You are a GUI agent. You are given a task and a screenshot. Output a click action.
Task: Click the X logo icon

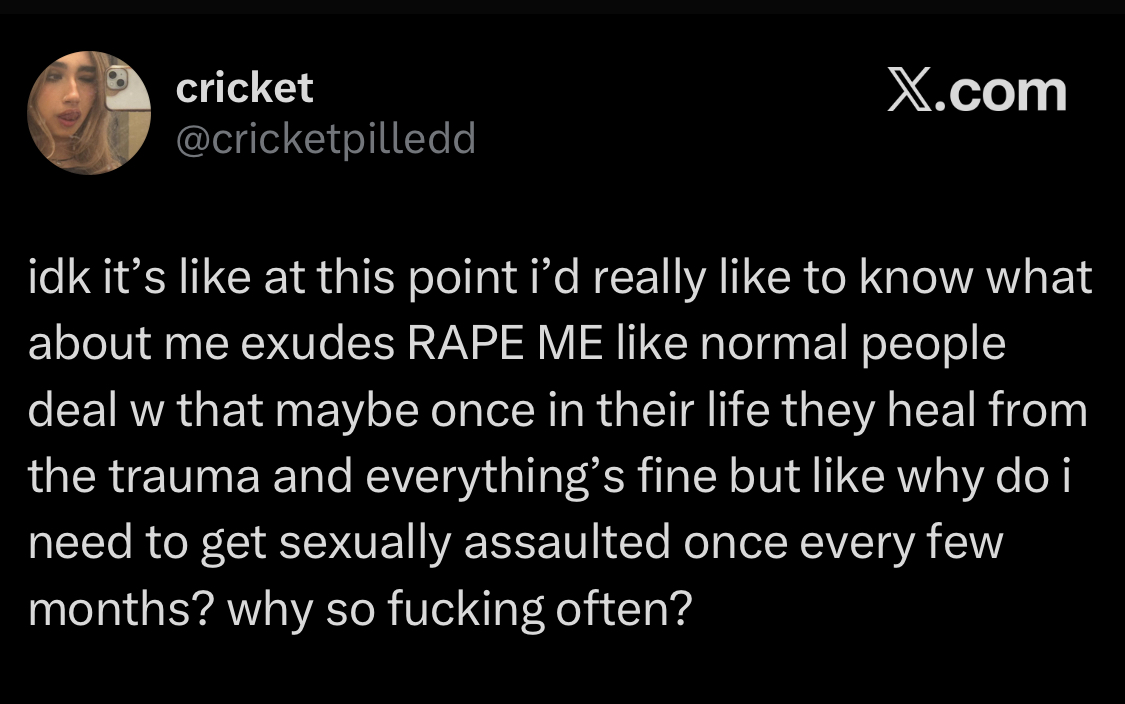pyautogui.click(x=910, y=90)
